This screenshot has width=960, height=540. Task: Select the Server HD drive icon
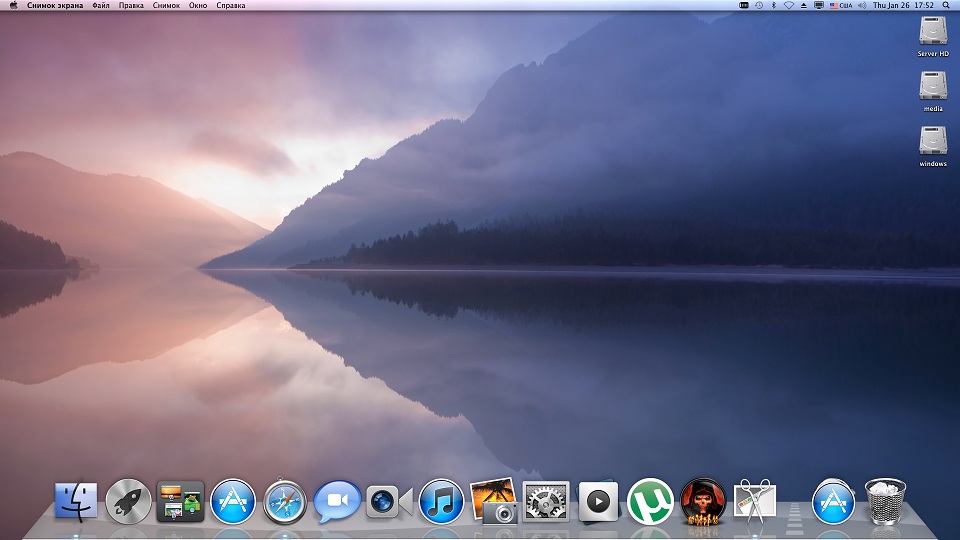click(932, 32)
